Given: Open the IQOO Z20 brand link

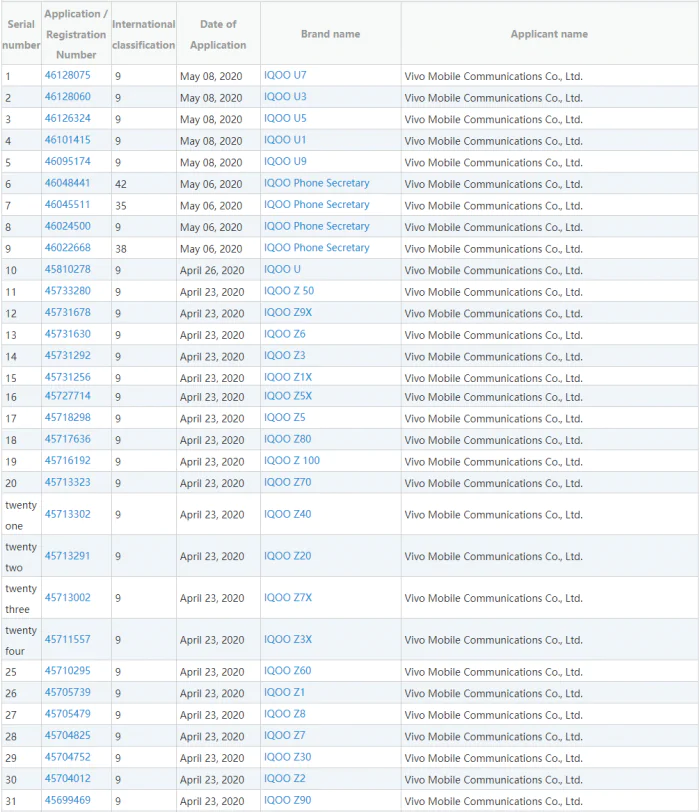Looking at the screenshot, I should pos(288,556).
